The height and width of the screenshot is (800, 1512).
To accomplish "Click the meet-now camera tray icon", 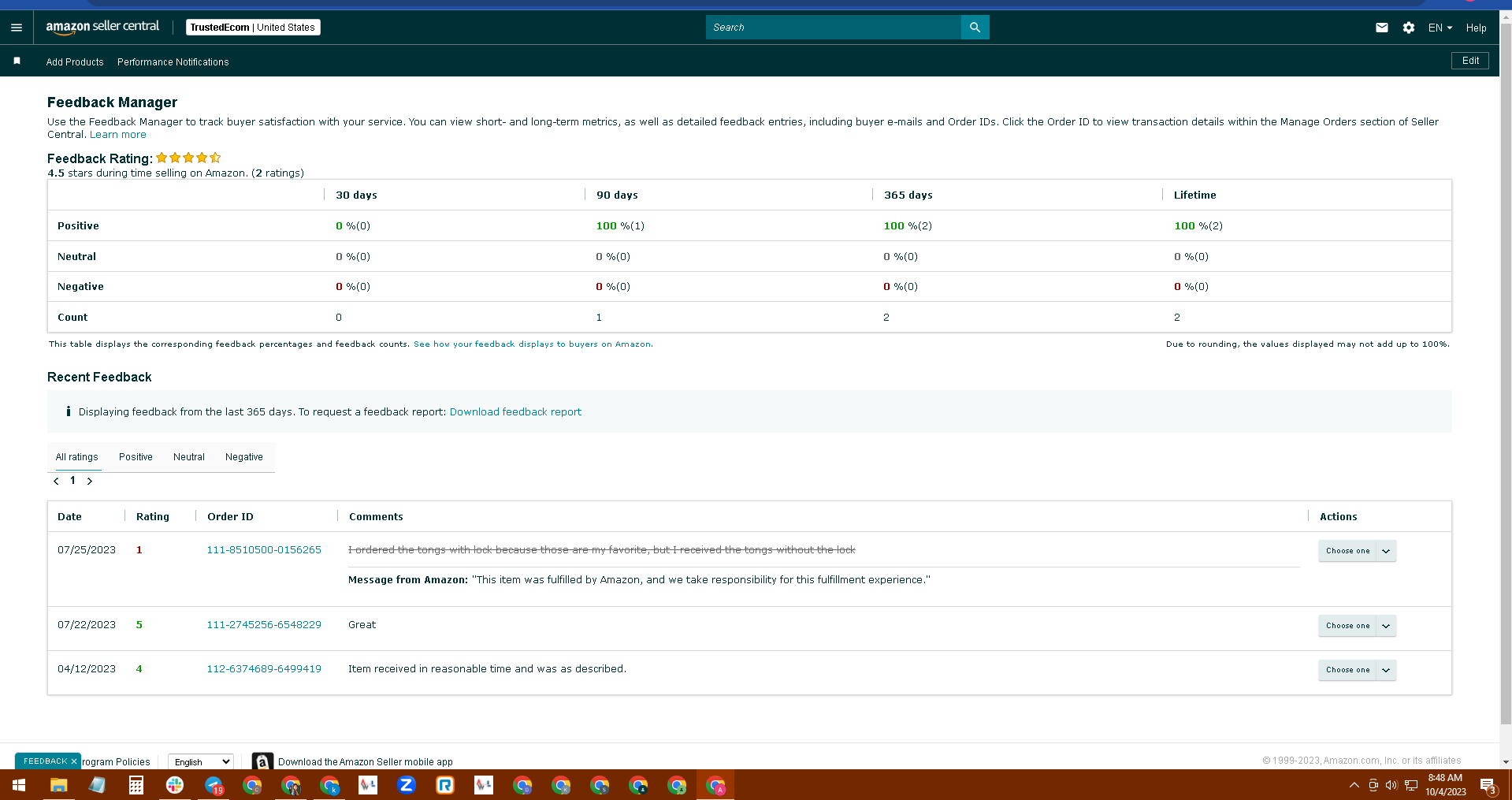I will pos(1373,785).
